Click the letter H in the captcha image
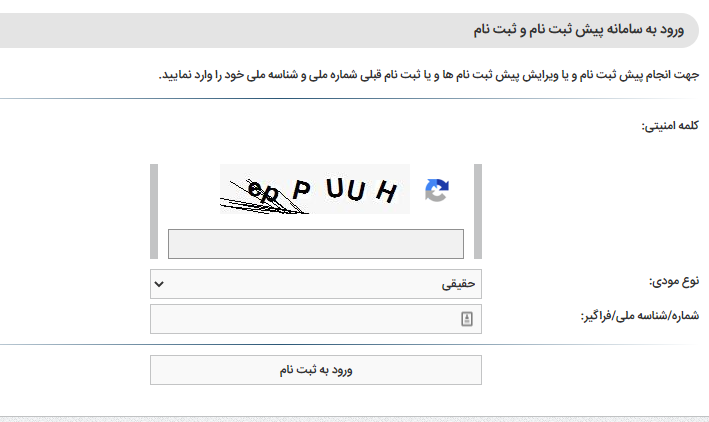The image size is (709, 422). 387,191
